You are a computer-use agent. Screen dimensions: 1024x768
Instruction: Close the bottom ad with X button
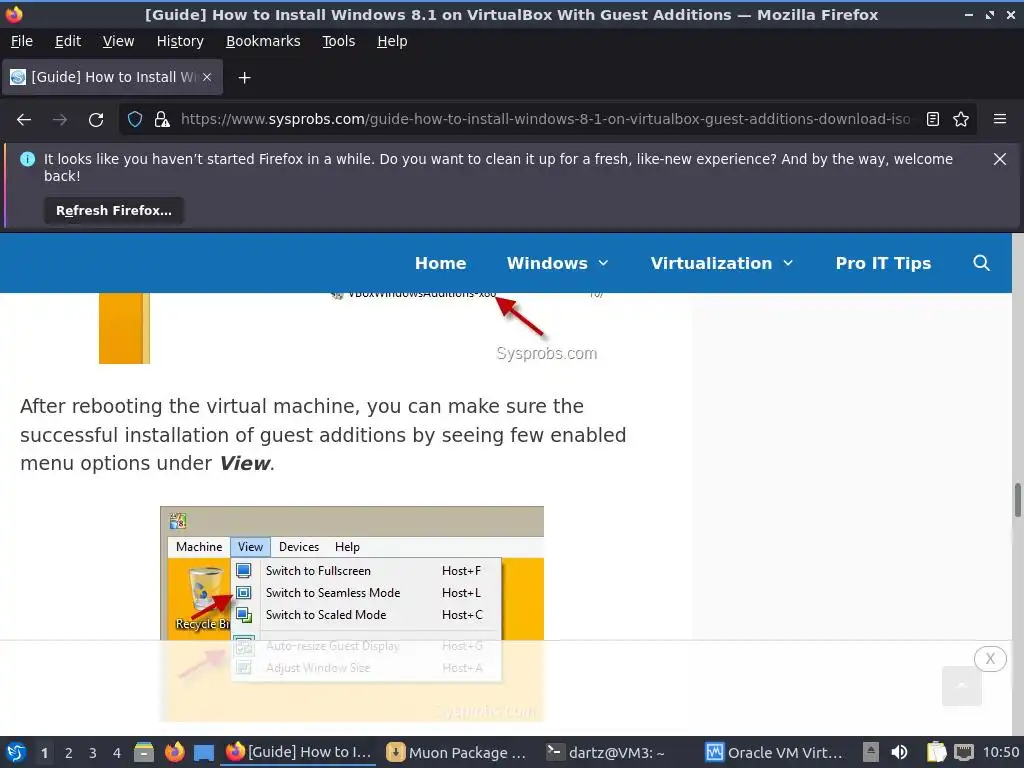tap(990, 659)
